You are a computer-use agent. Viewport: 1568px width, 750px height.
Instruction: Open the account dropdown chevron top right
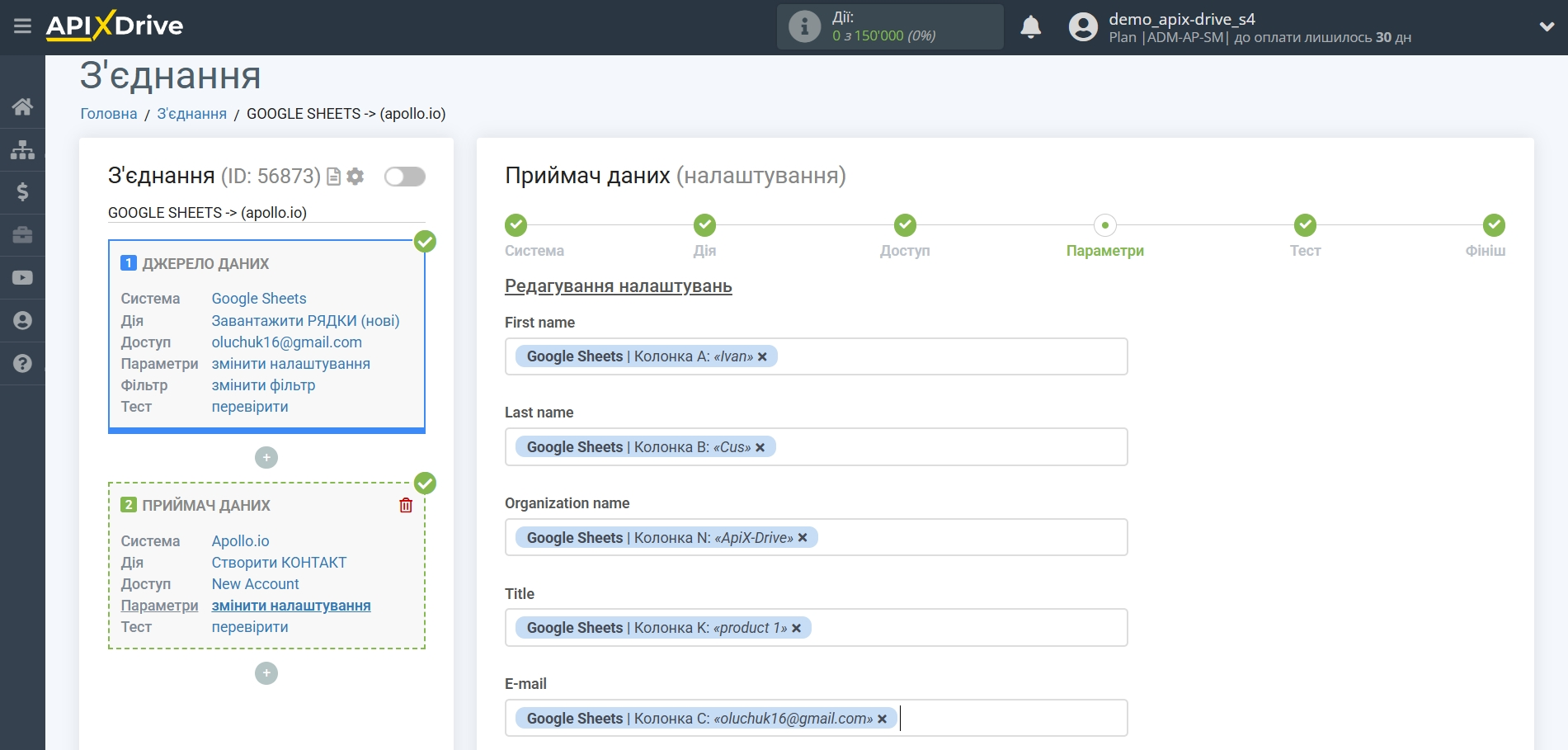tap(1547, 26)
